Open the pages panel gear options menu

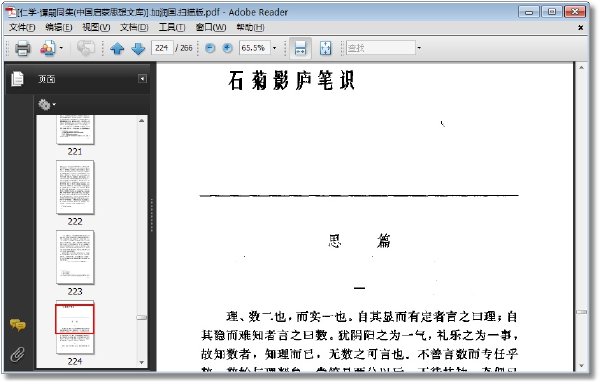pyautogui.click(x=47, y=104)
